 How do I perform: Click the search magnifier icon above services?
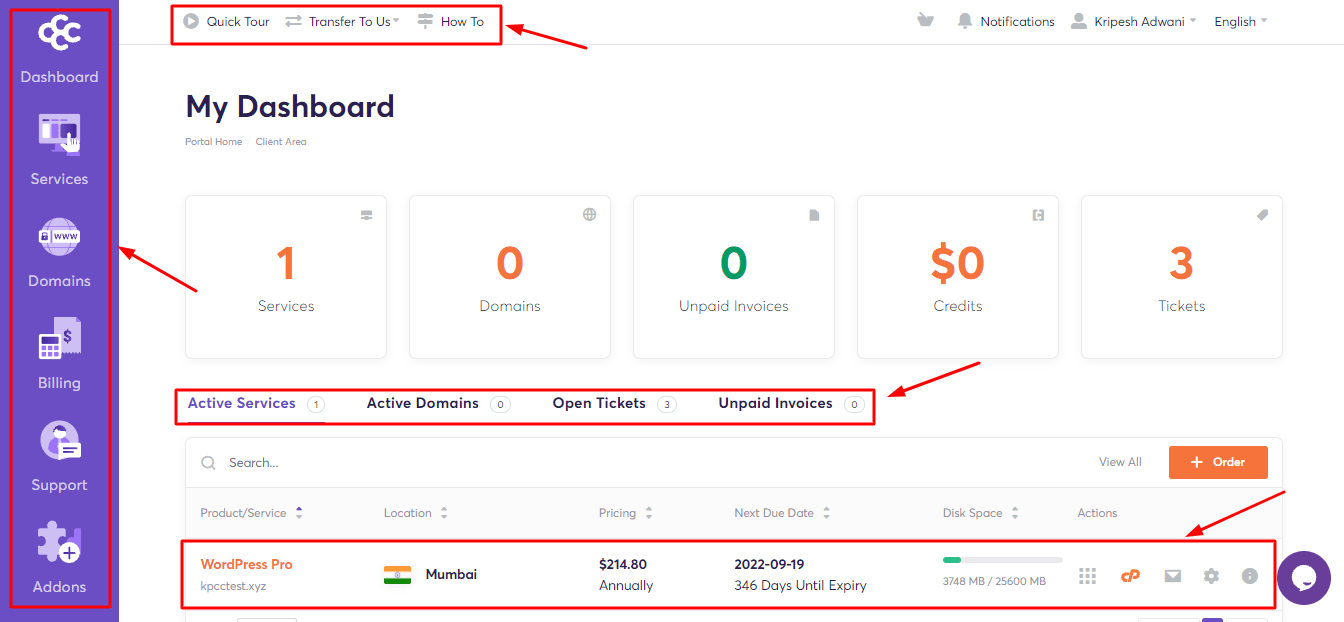[x=208, y=462]
